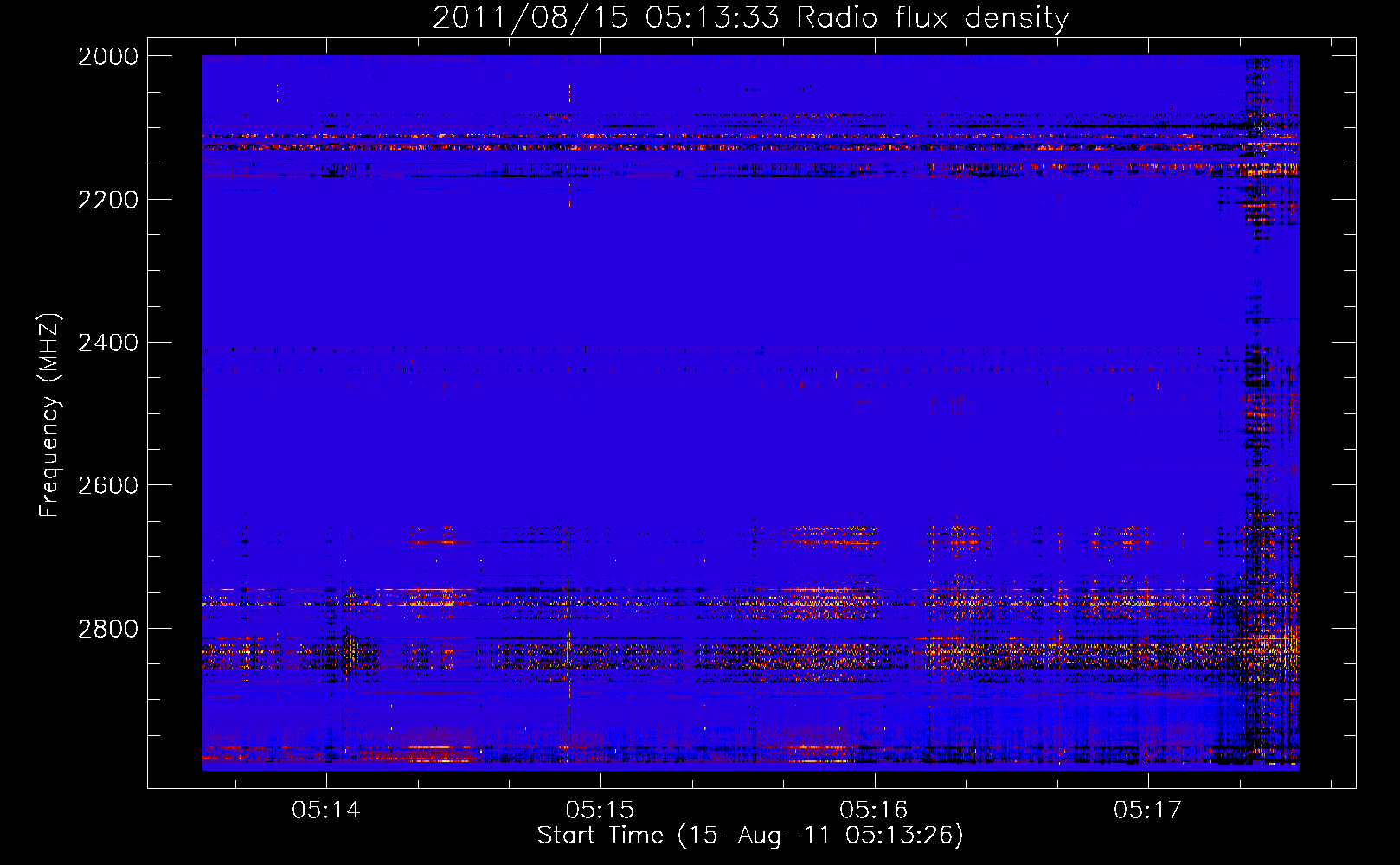
Task: Click the 05:15 time tick label
Action: 600,810
